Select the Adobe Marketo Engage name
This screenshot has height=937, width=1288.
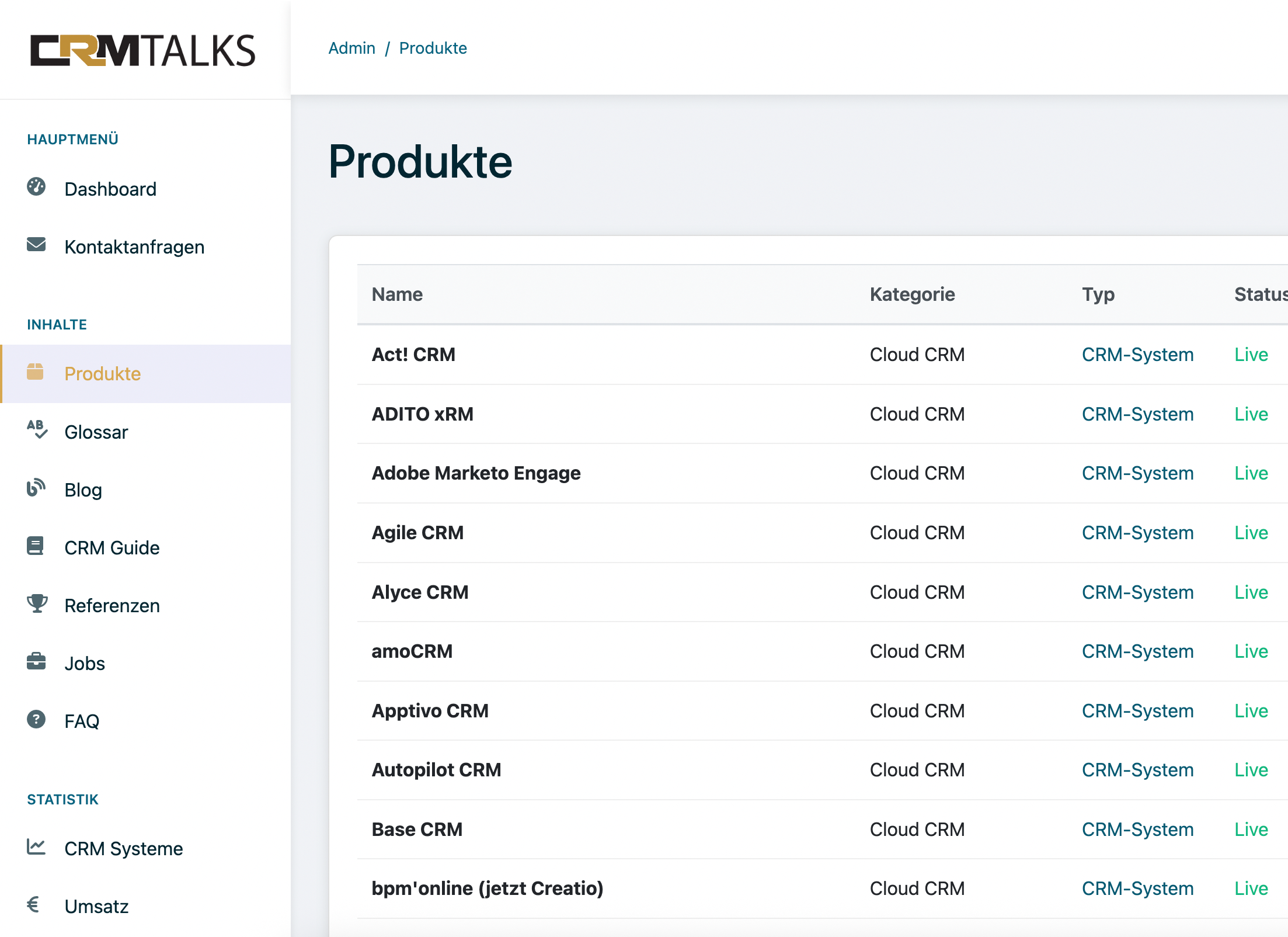pos(476,473)
